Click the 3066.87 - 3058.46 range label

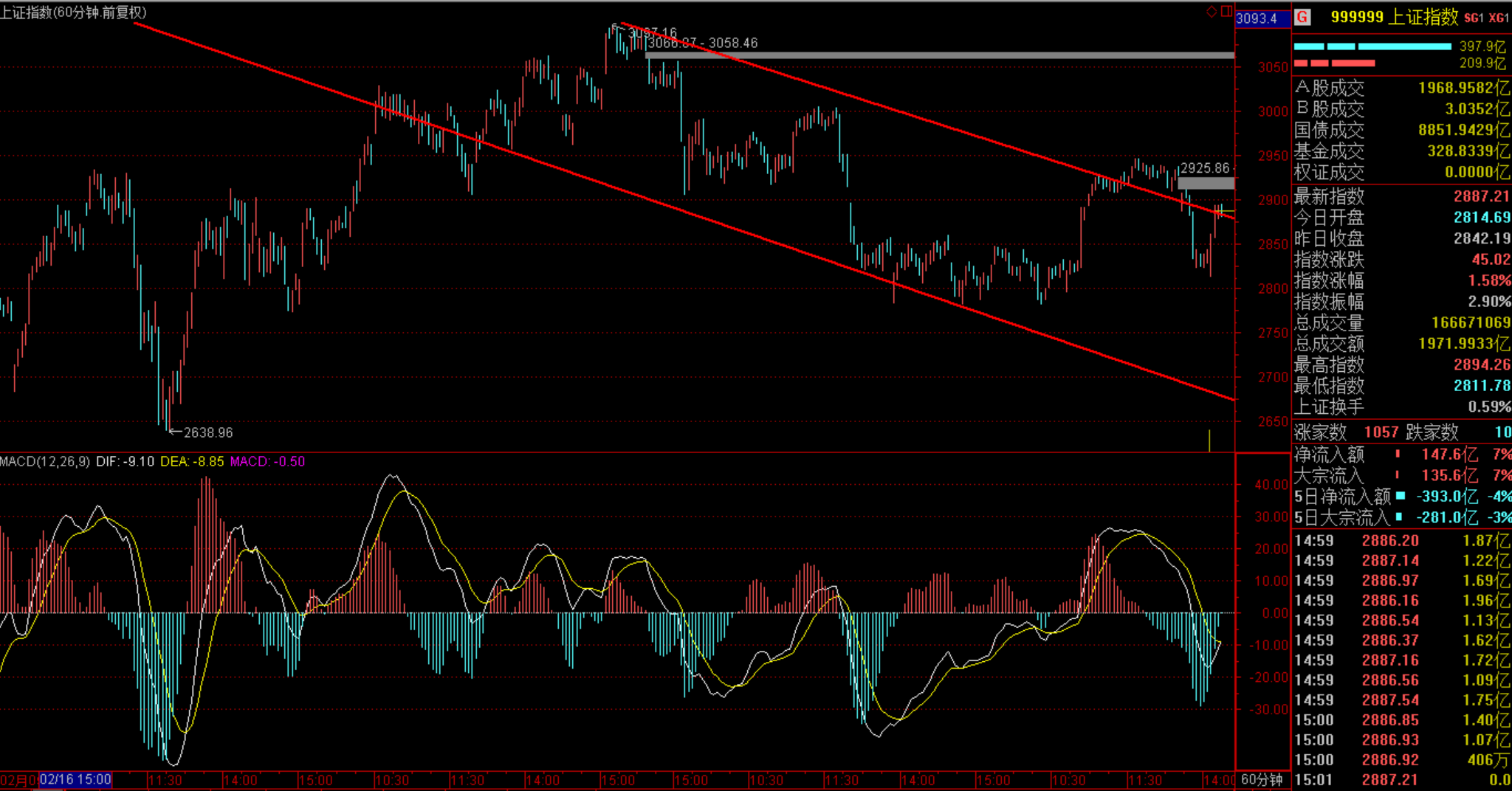tap(703, 43)
